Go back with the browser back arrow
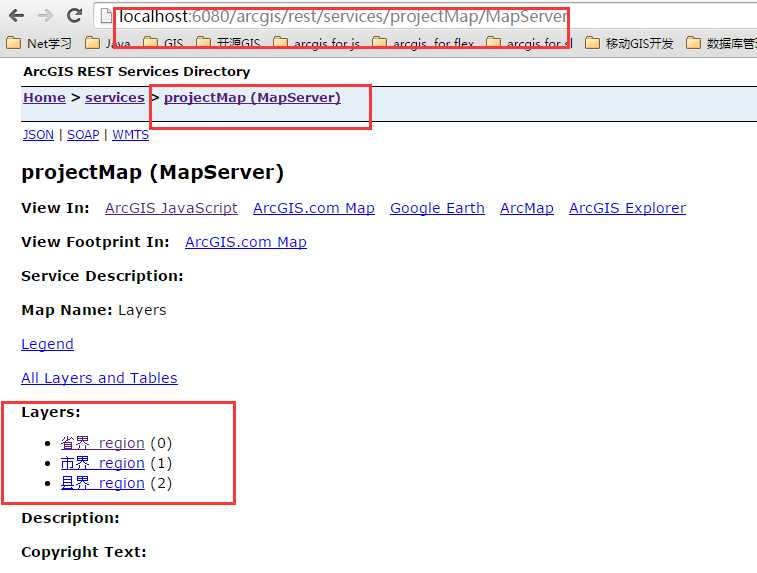Image resolution: width=757 pixels, height=573 pixels. [x=16, y=16]
